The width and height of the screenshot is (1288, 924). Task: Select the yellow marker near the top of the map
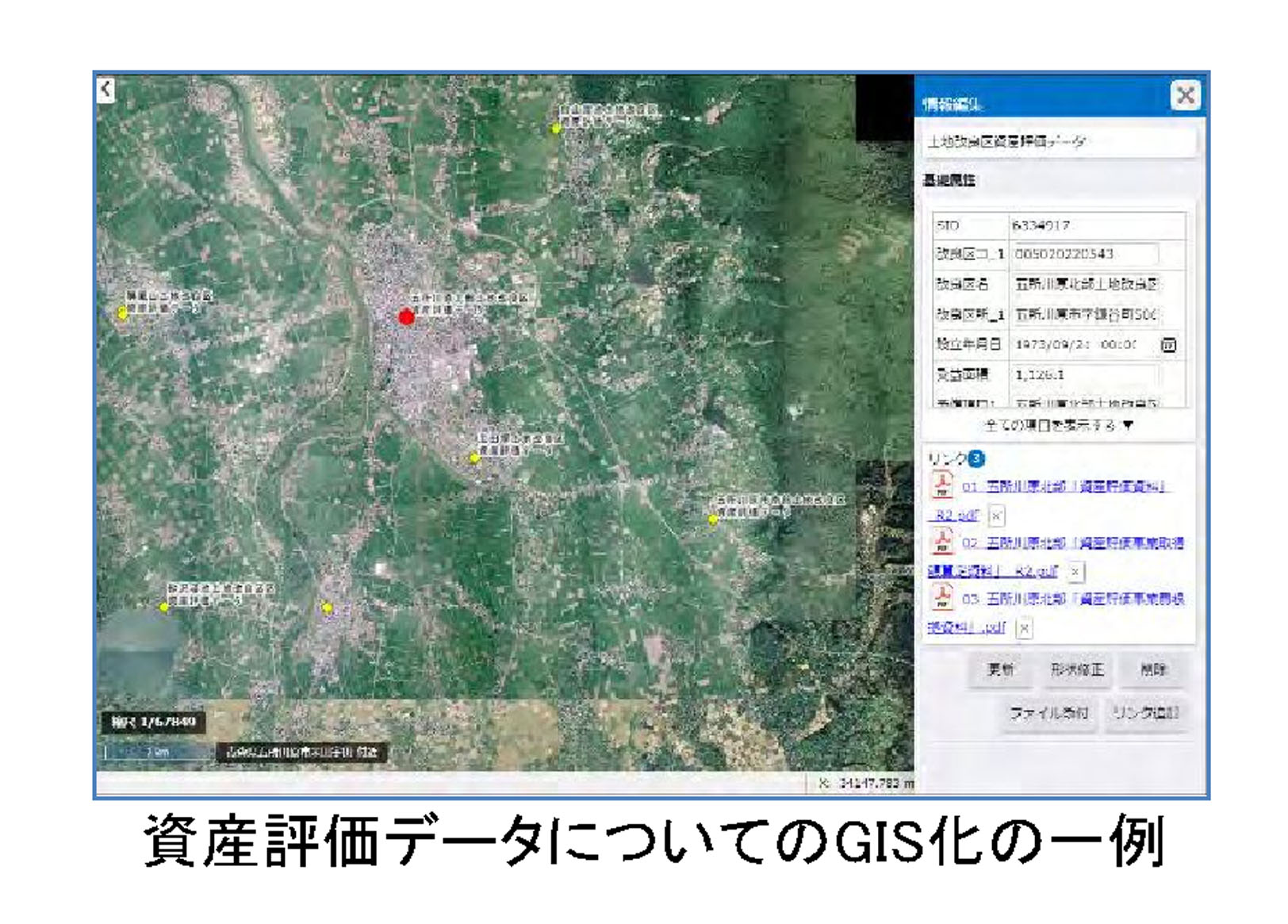[x=557, y=128]
